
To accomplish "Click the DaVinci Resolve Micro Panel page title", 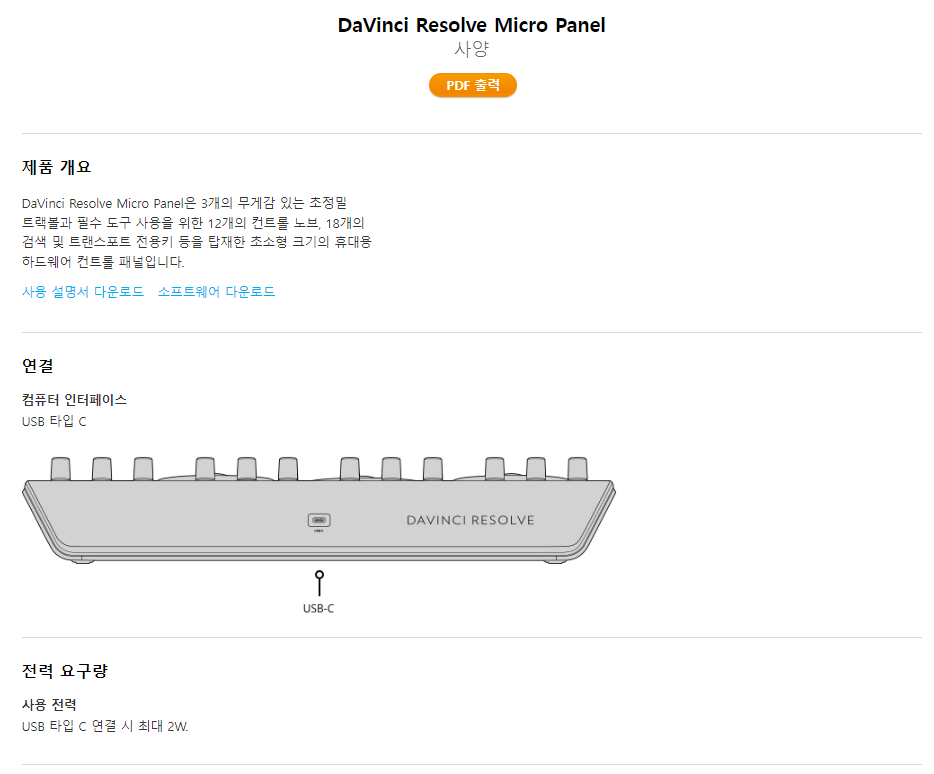I will tap(471, 26).
